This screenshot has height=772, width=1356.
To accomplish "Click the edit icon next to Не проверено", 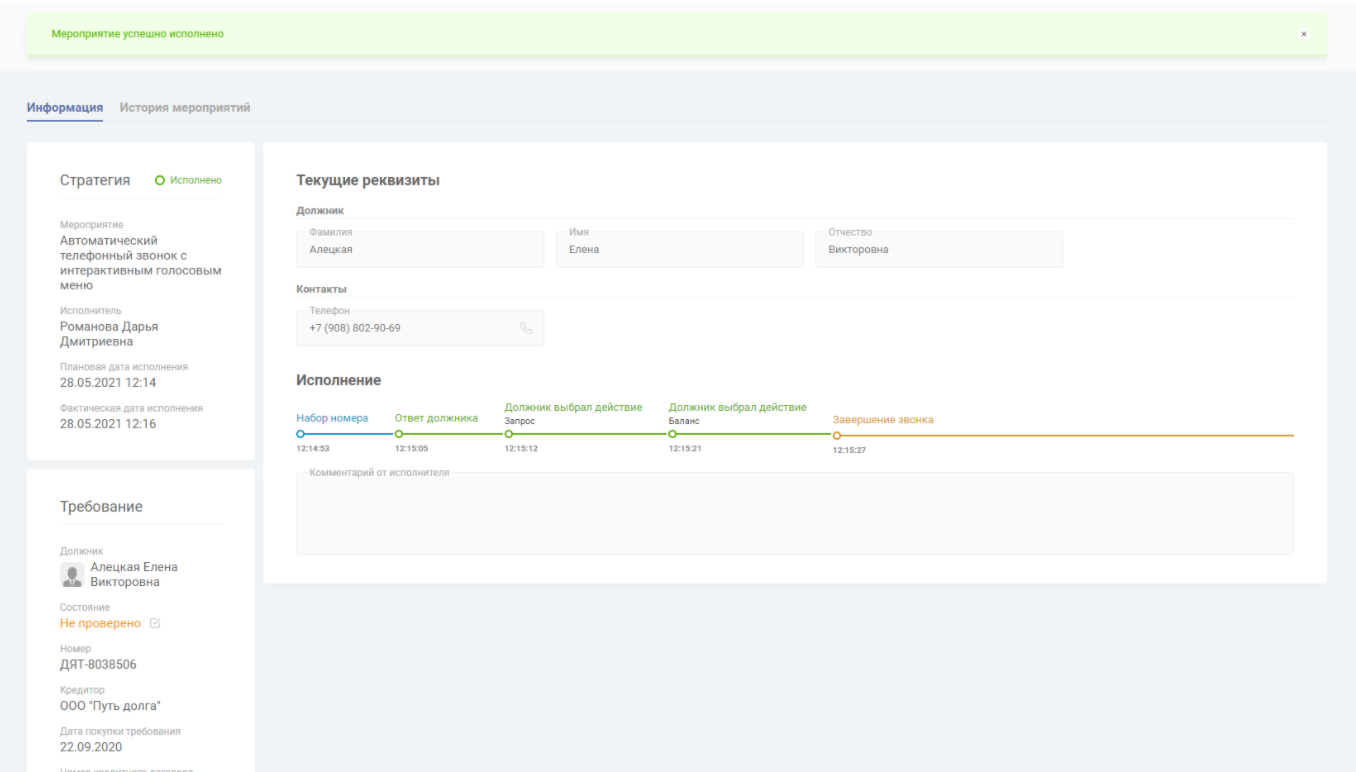I will (154, 624).
